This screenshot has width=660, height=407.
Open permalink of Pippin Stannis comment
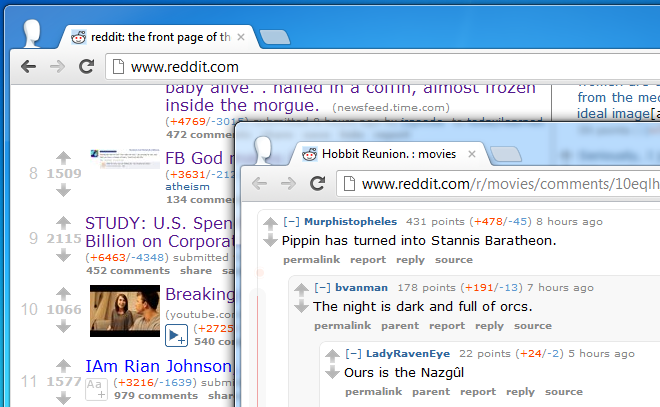click(311, 260)
